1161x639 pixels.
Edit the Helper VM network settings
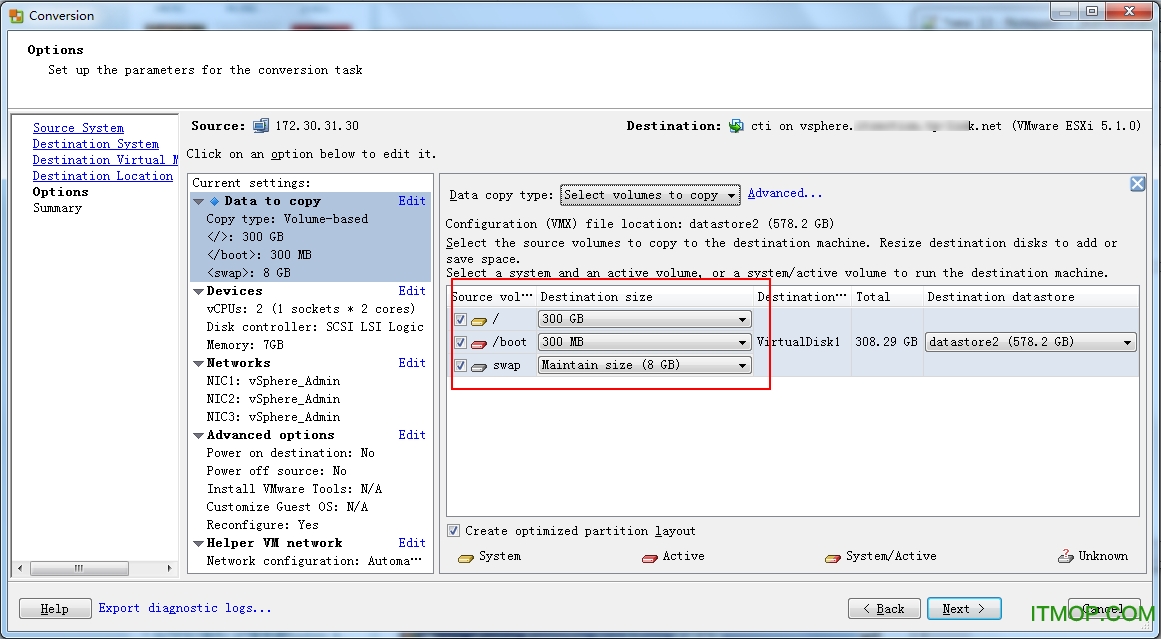[x=412, y=543]
